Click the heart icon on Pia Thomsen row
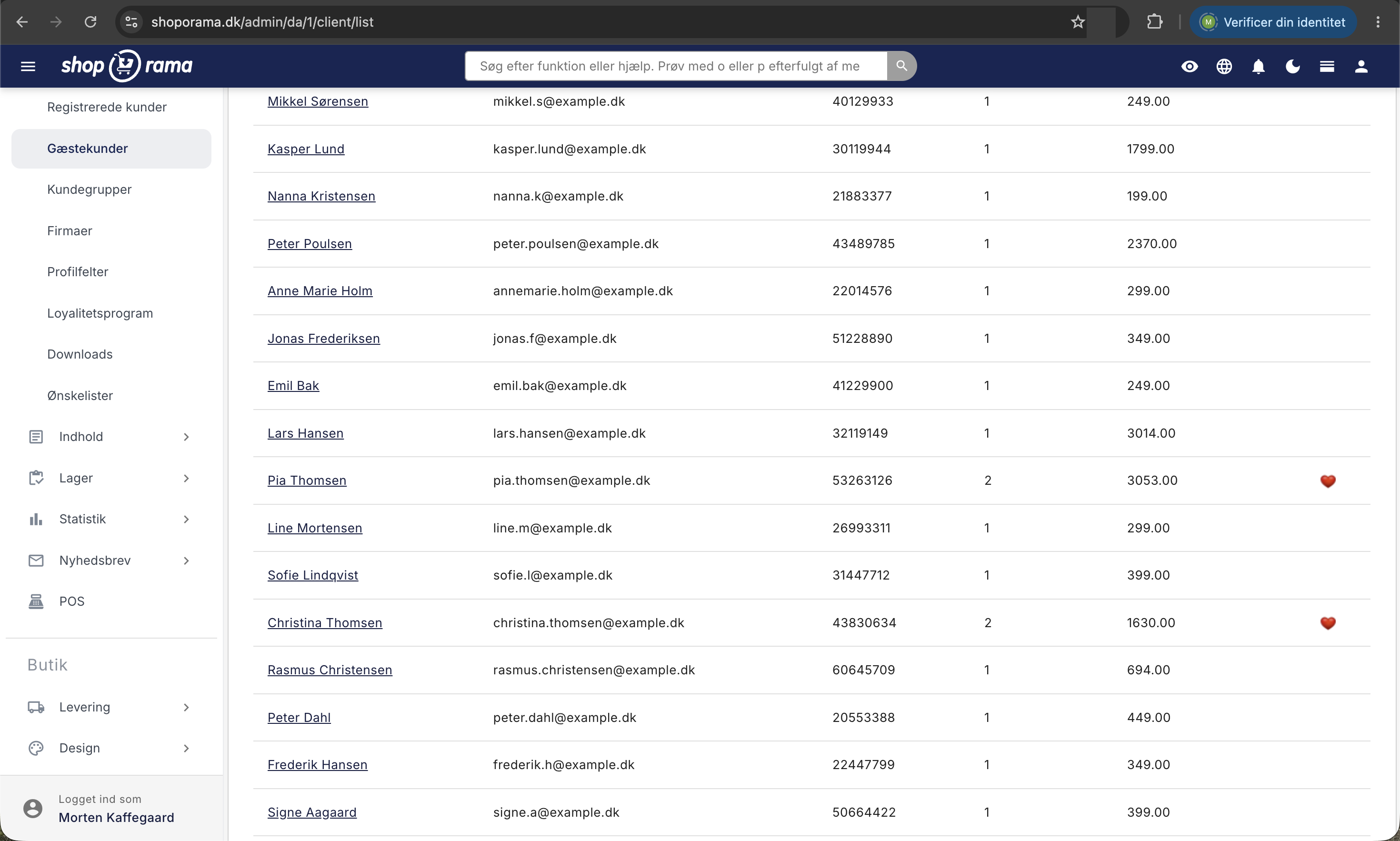Image resolution: width=1400 pixels, height=841 pixels. tap(1328, 481)
